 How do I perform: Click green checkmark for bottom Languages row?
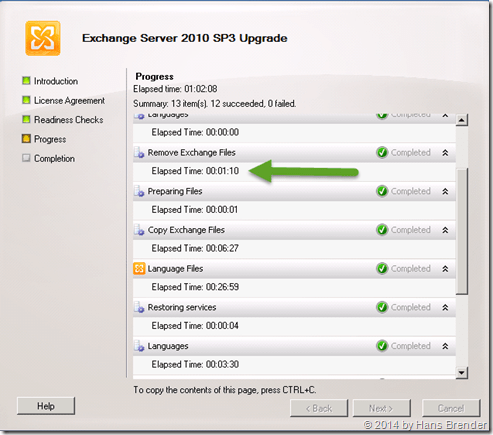click(382, 346)
